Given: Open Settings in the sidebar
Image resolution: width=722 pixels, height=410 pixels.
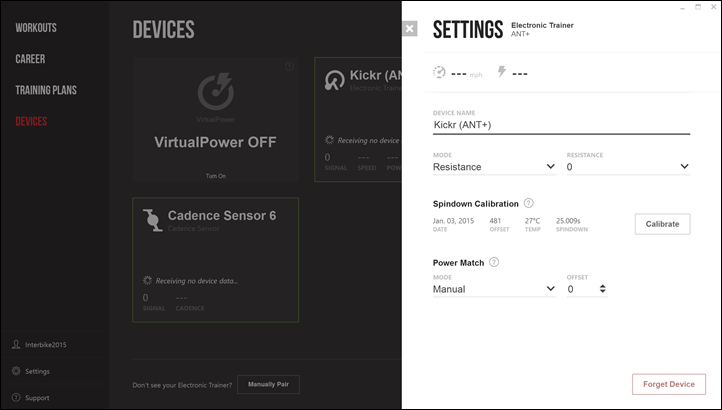Looking at the screenshot, I should [37, 371].
